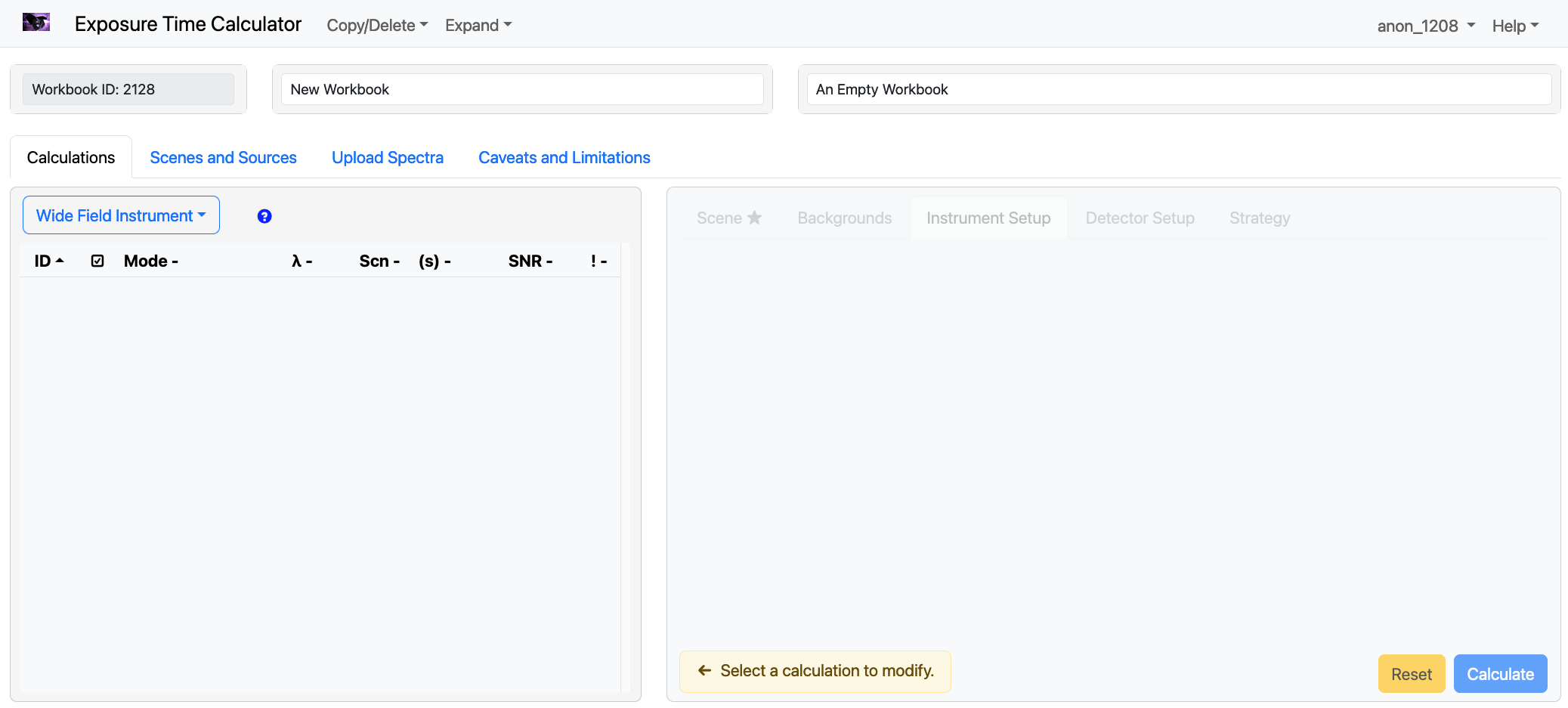This screenshot has height=708, width=1568.
Task: Go to Caveats and Limitations tab
Action: point(564,157)
